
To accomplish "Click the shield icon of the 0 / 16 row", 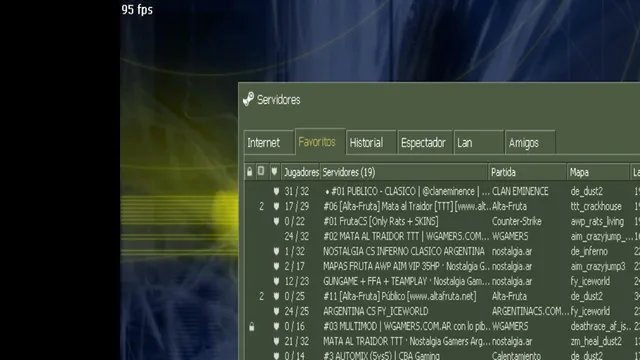I will [x=276, y=327].
